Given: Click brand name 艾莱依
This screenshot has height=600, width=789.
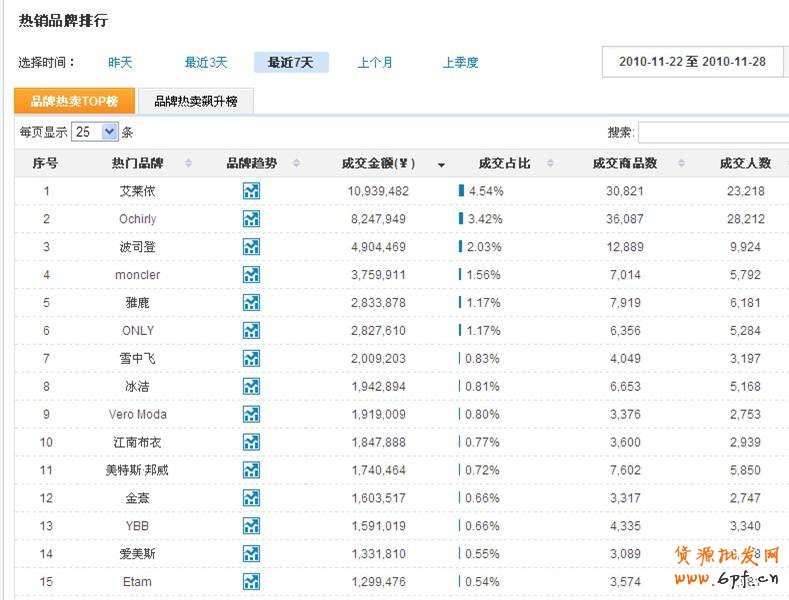Looking at the screenshot, I should tap(137, 191).
